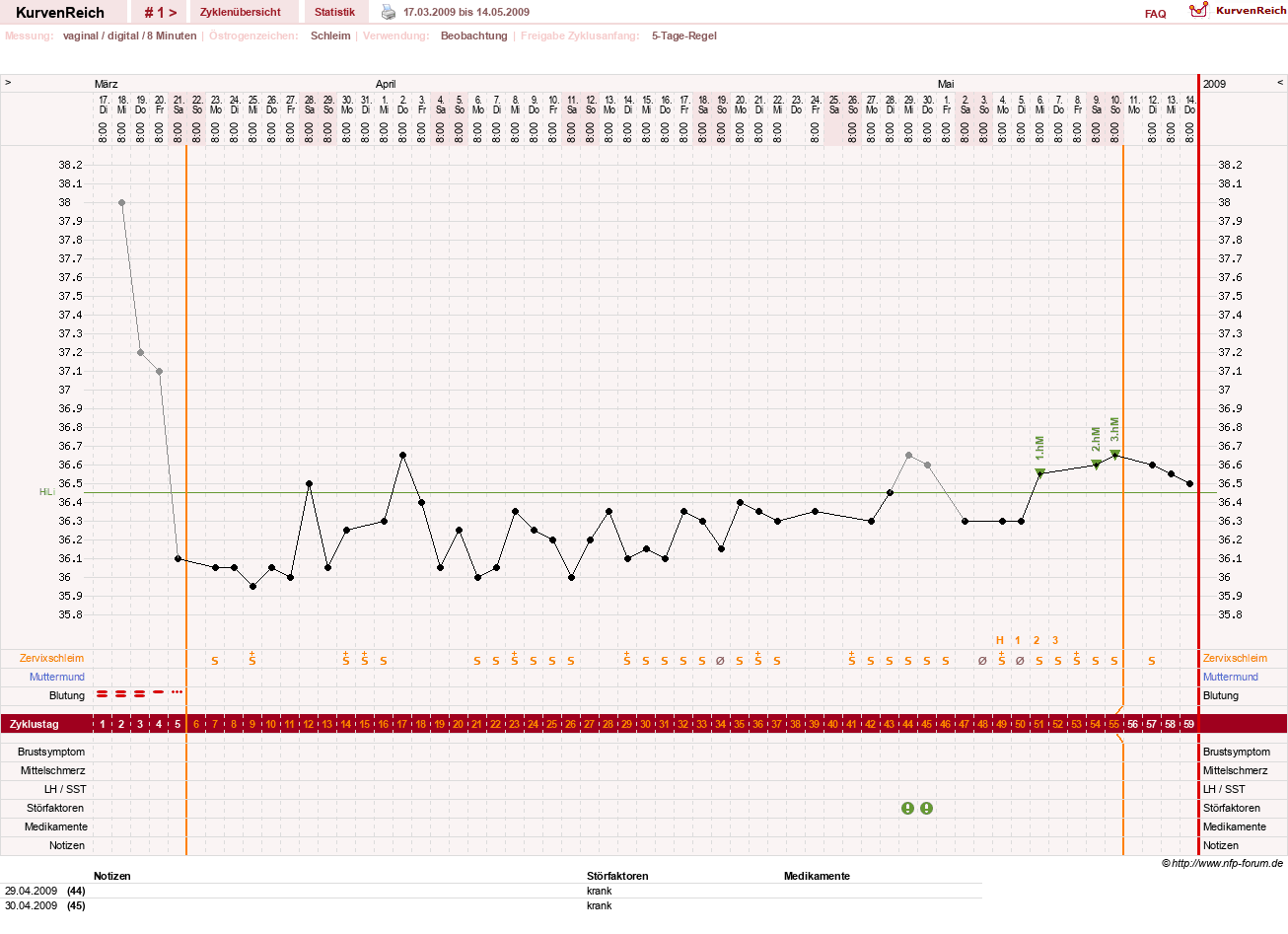
Task: Click the Ø mucus symbol on day 48
Action: click(982, 661)
